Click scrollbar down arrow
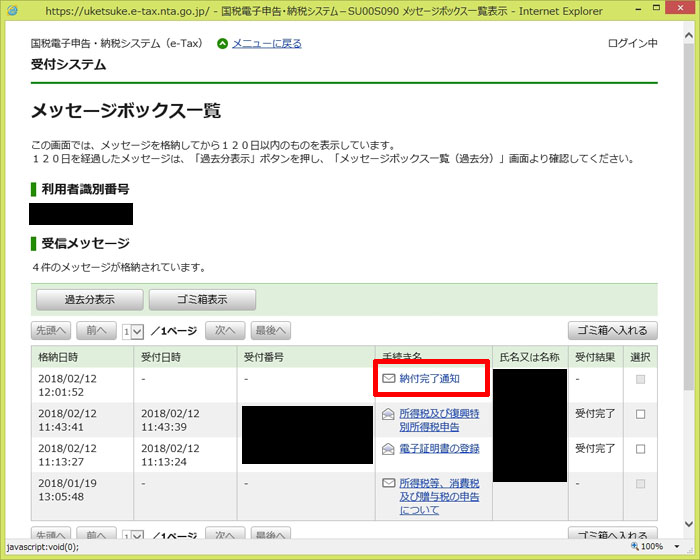Image resolution: width=700 pixels, height=560 pixels. pos(689,524)
